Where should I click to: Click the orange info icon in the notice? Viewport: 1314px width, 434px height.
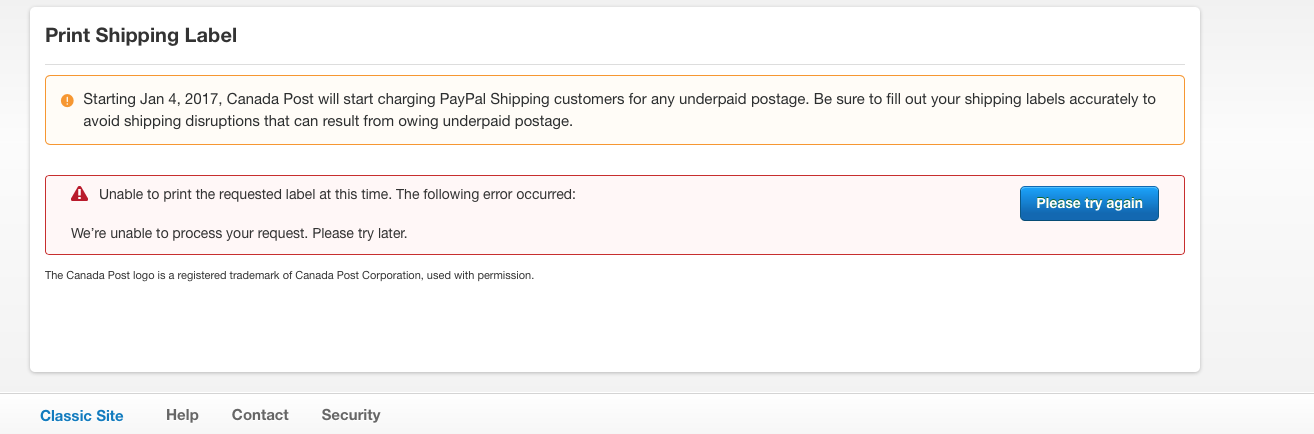(x=67, y=100)
